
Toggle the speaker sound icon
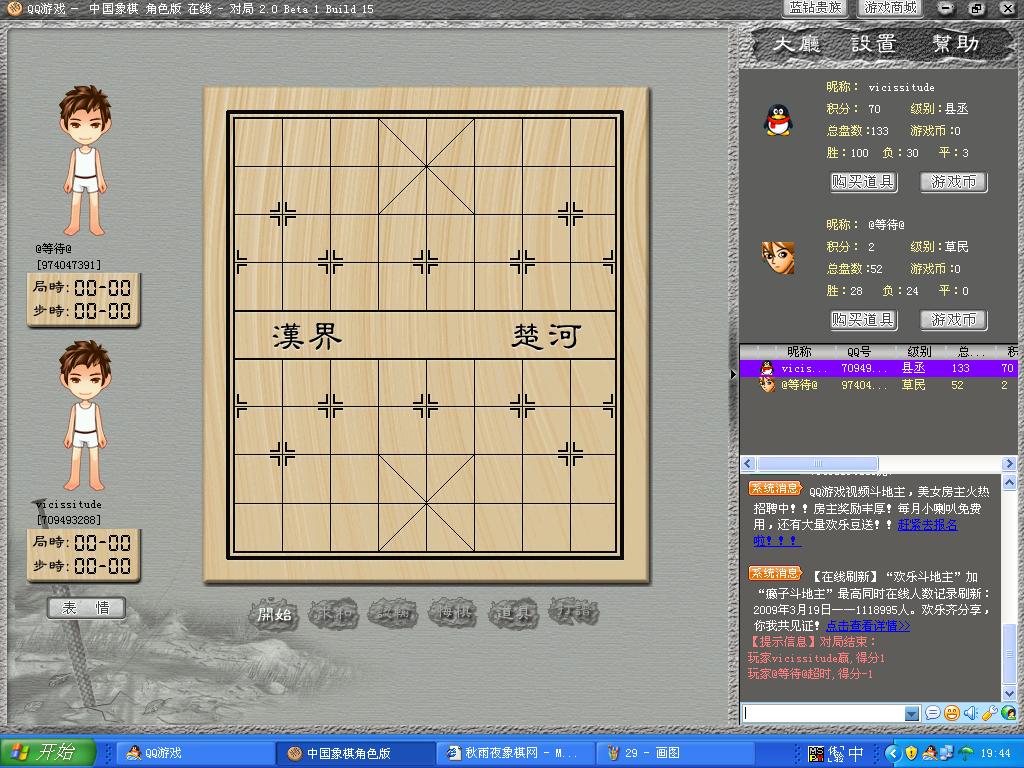click(970, 713)
